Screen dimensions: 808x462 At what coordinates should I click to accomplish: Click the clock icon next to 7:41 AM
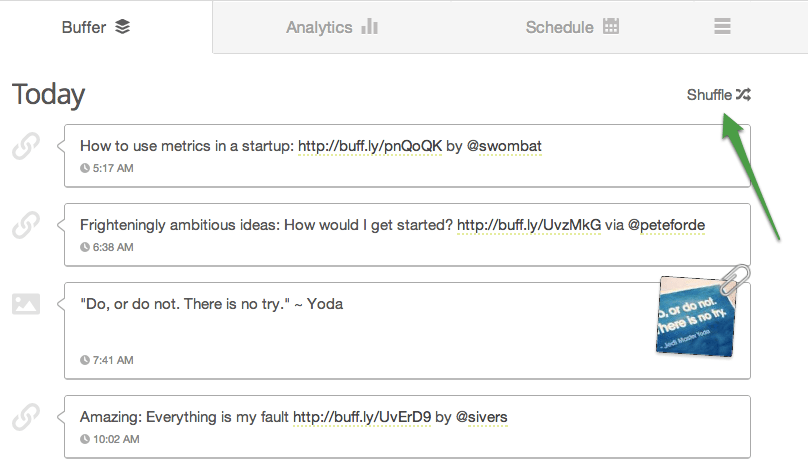tap(85, 360)
